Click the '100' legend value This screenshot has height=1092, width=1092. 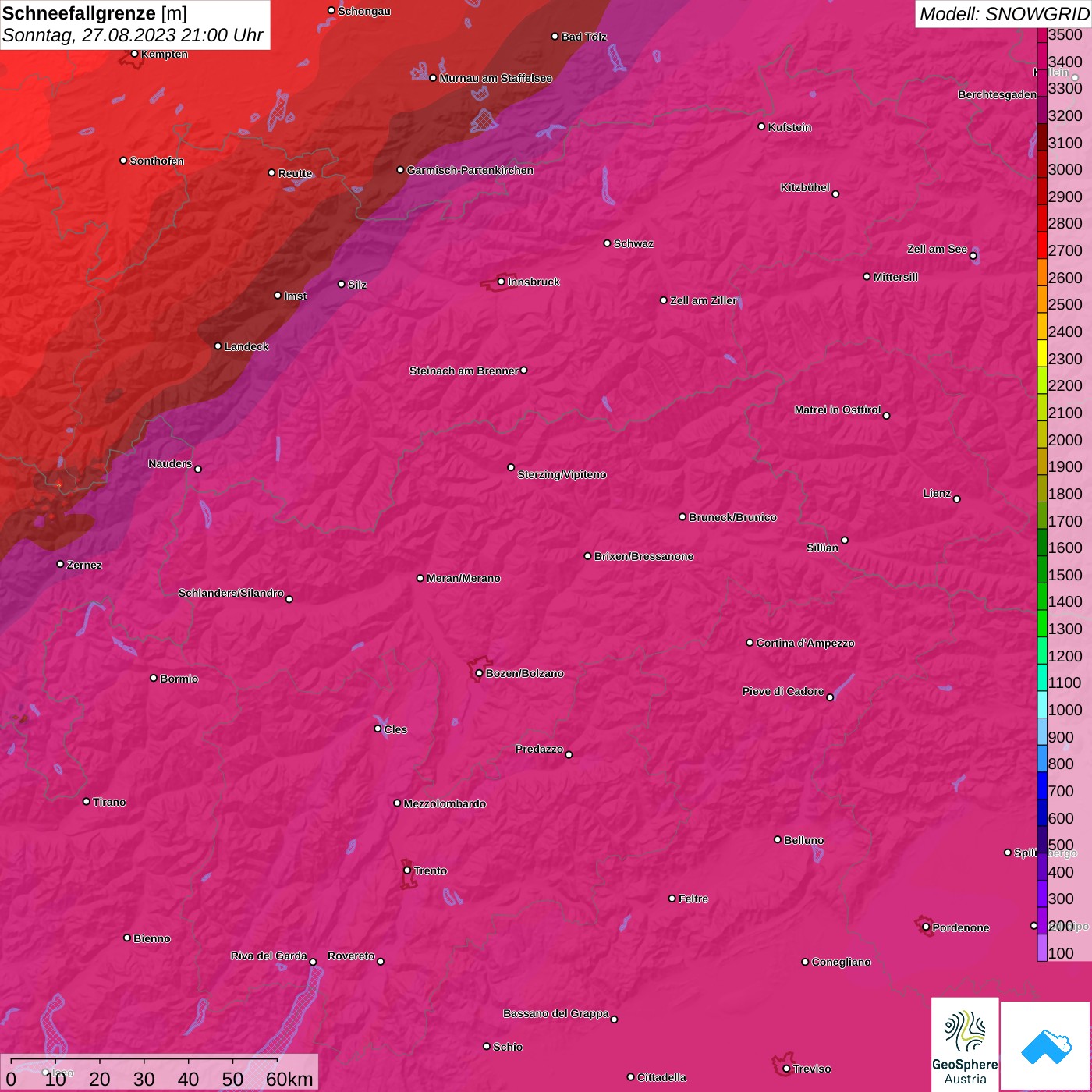tap(1062, 953)
